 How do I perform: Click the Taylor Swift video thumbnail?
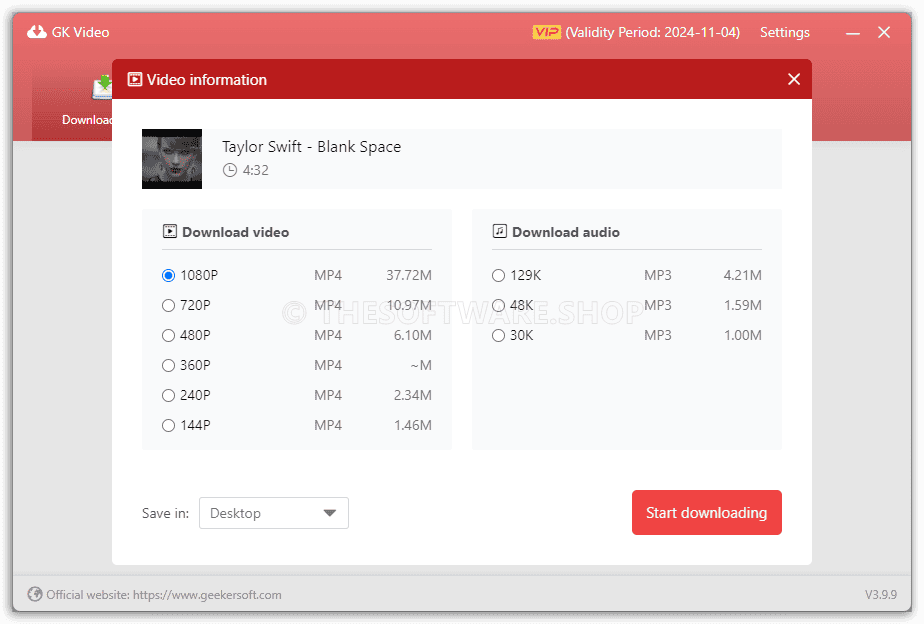[x=172, y=159]
